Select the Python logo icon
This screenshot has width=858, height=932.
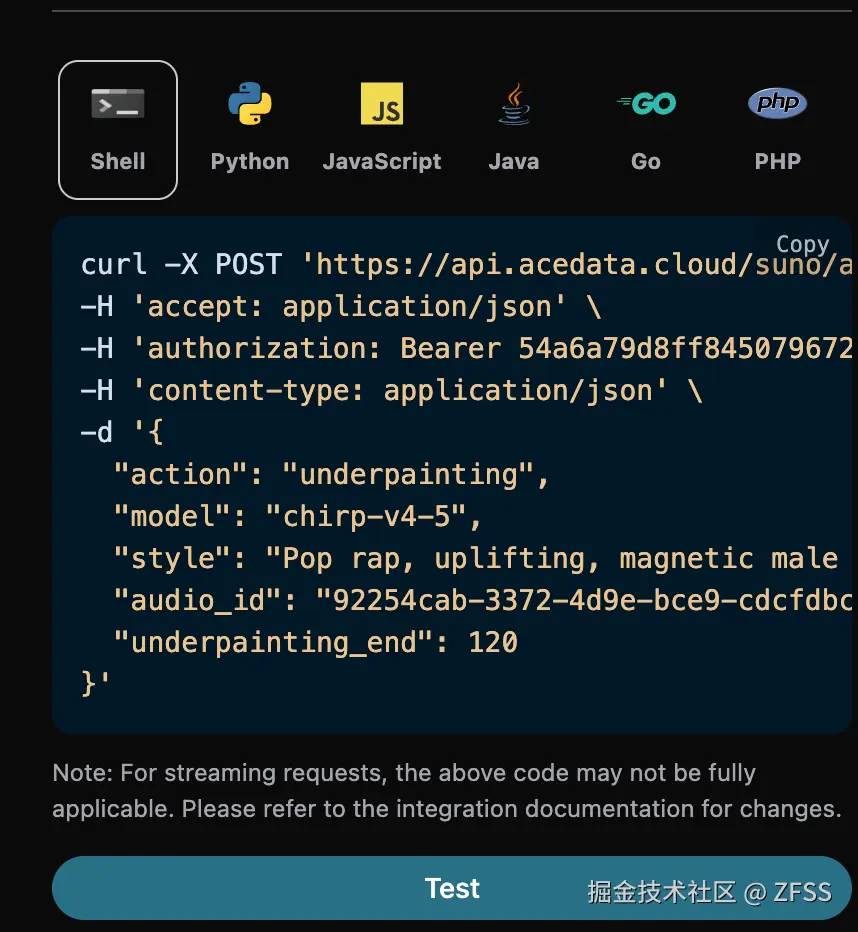point(250,103)
